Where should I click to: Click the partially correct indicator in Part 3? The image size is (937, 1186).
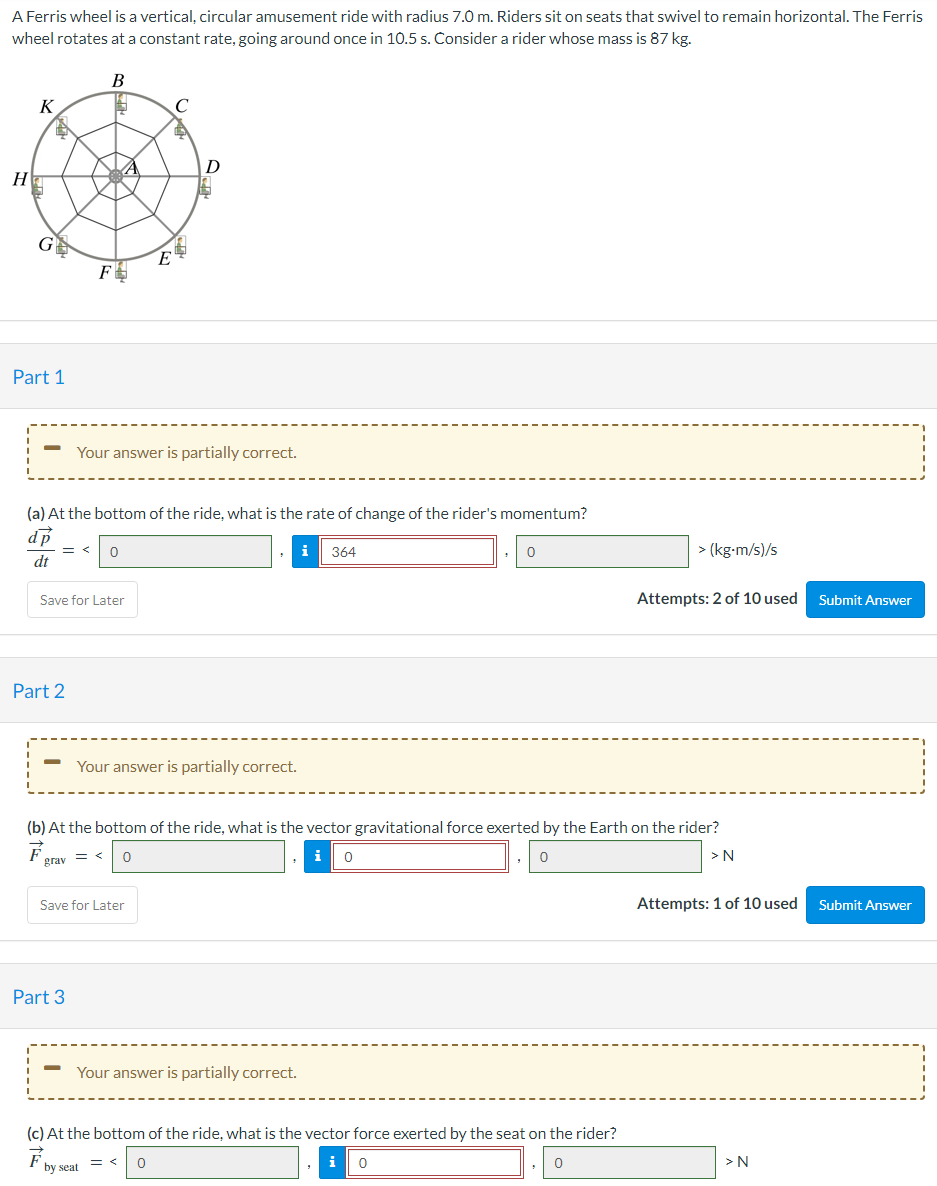51,1071
